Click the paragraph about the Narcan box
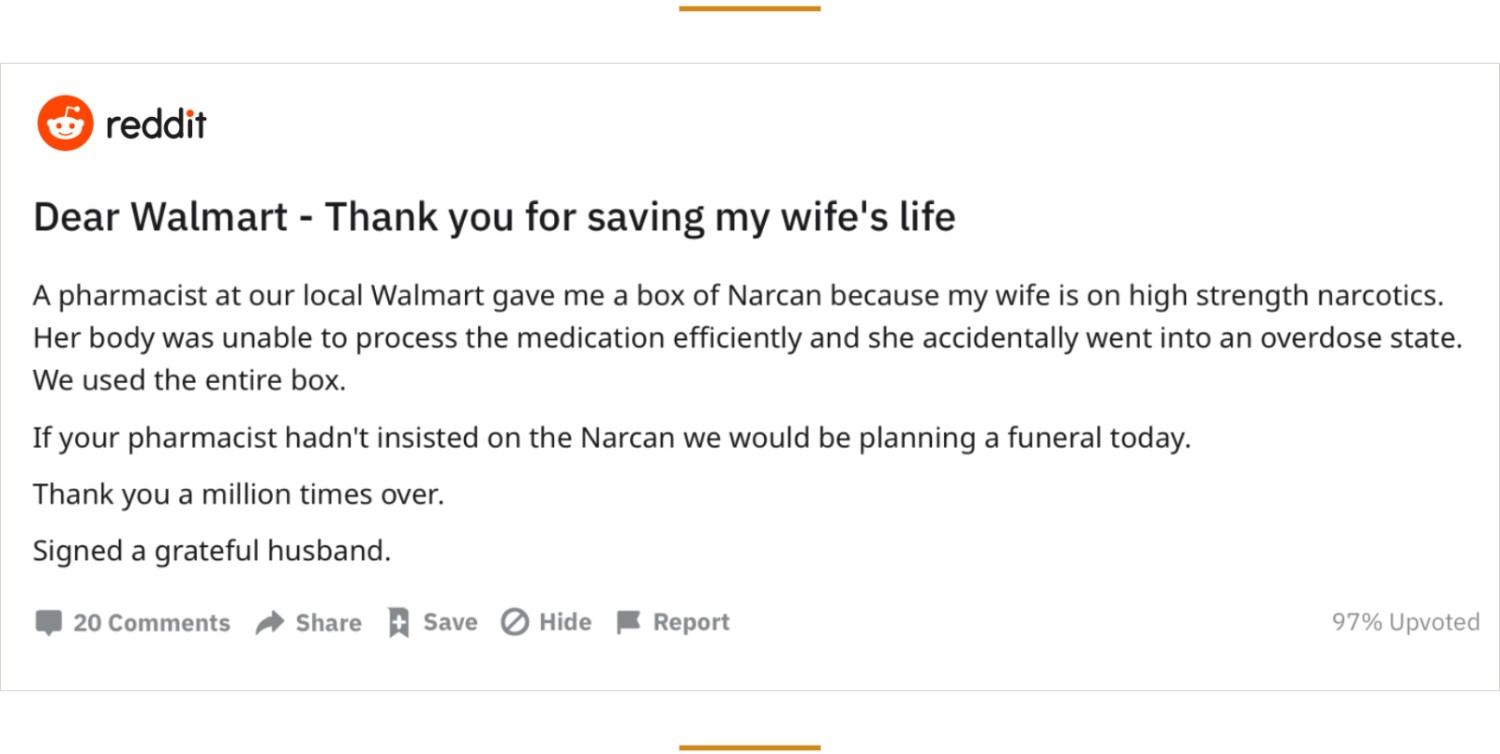Image resolution: width=1500 pixels, height=754 pixels. click(x=748, y=338)
